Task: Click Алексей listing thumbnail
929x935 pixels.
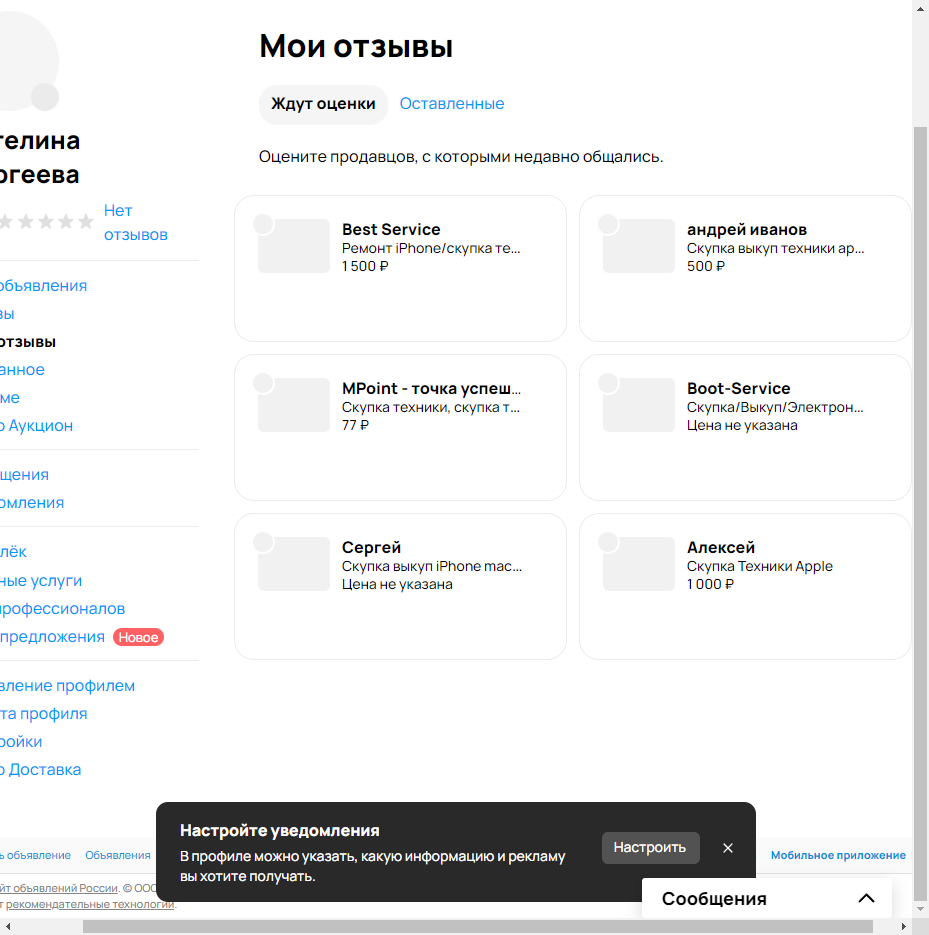Action: click(x=639, y=564)
